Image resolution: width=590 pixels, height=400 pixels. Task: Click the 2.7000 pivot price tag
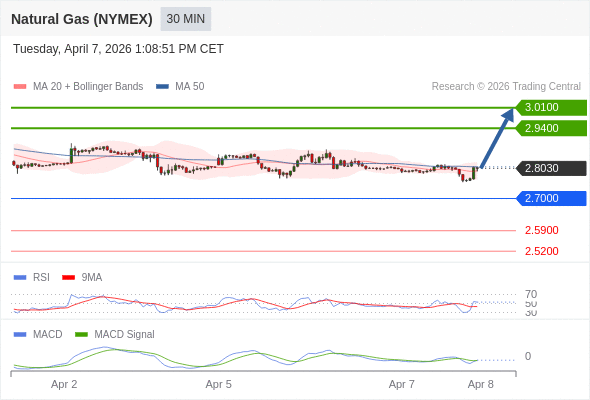tap(551, 198)
